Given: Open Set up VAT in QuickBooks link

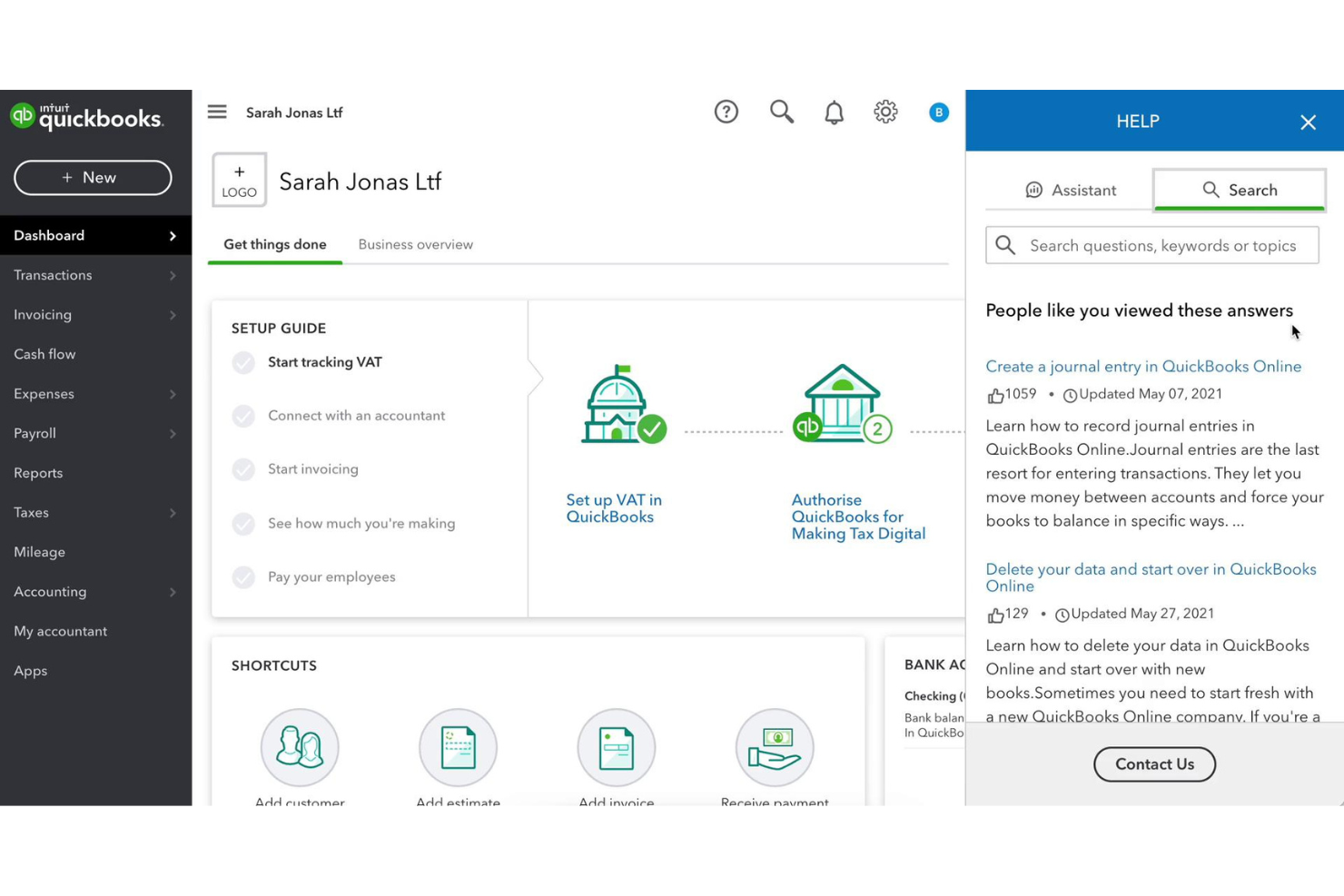Looking at the screenshot, I should click(614, 508).
